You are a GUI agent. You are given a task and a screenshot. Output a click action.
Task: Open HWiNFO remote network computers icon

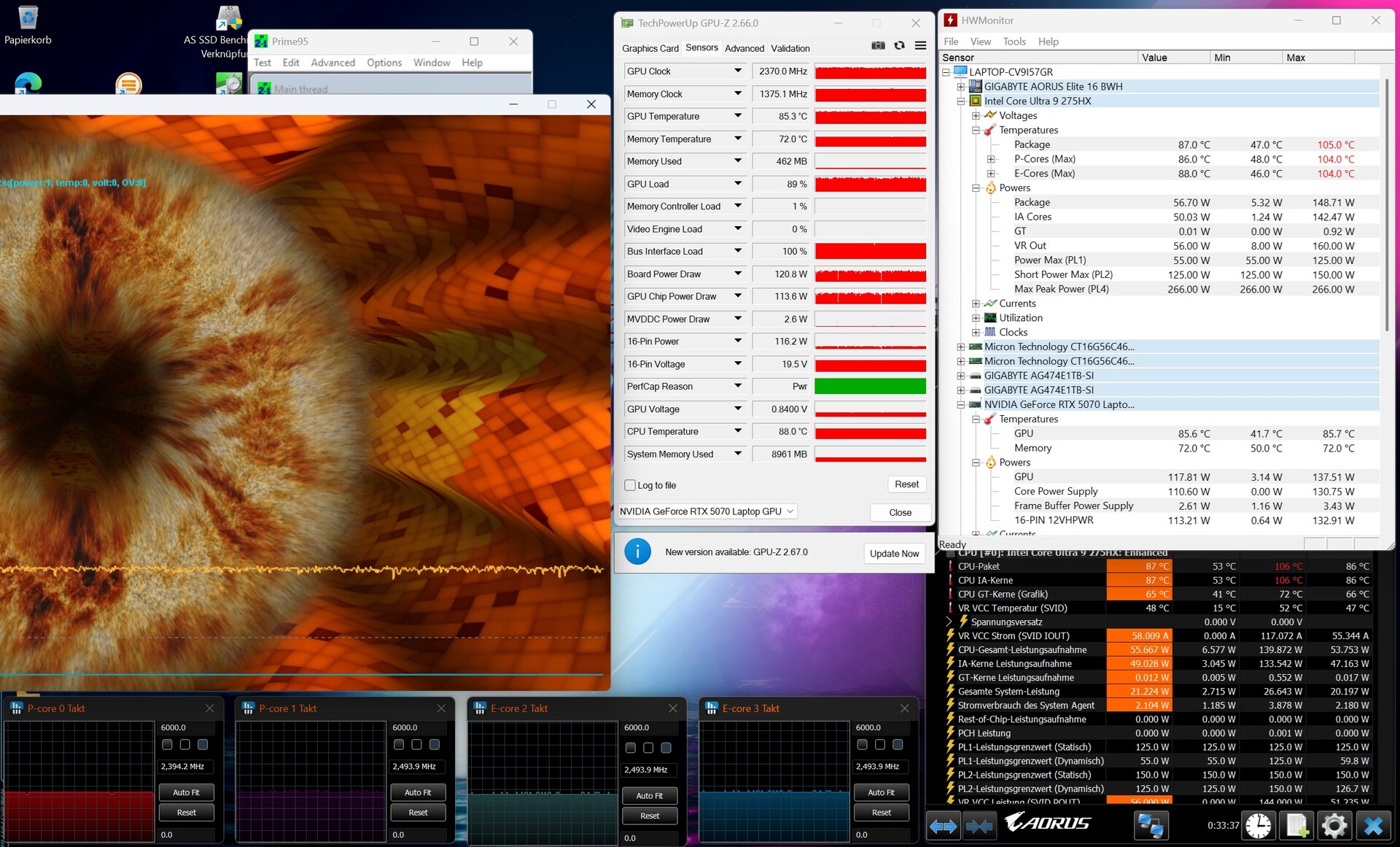pyautogui.click(x=1151, y=827)
